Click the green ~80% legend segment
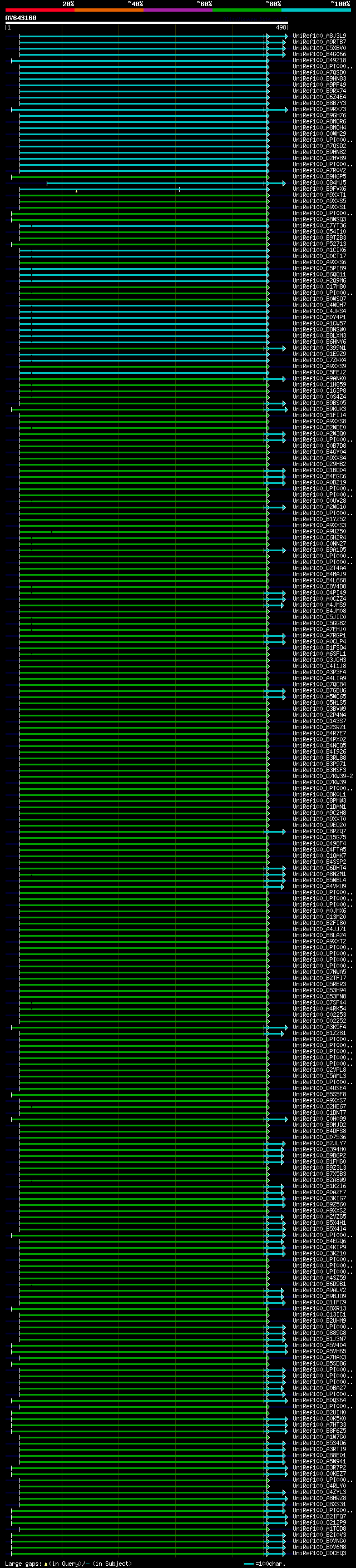 pyautogui.click(x=247, y=10)
